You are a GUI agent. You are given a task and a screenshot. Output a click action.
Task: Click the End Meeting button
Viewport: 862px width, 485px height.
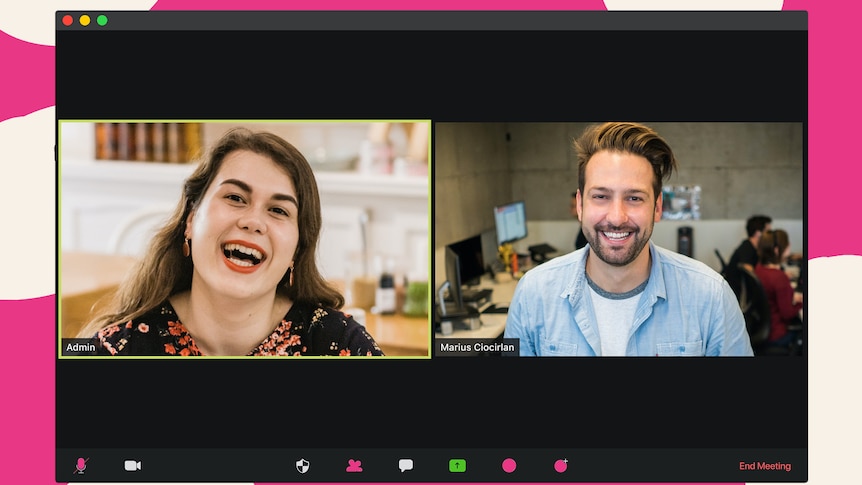(765, 466)
